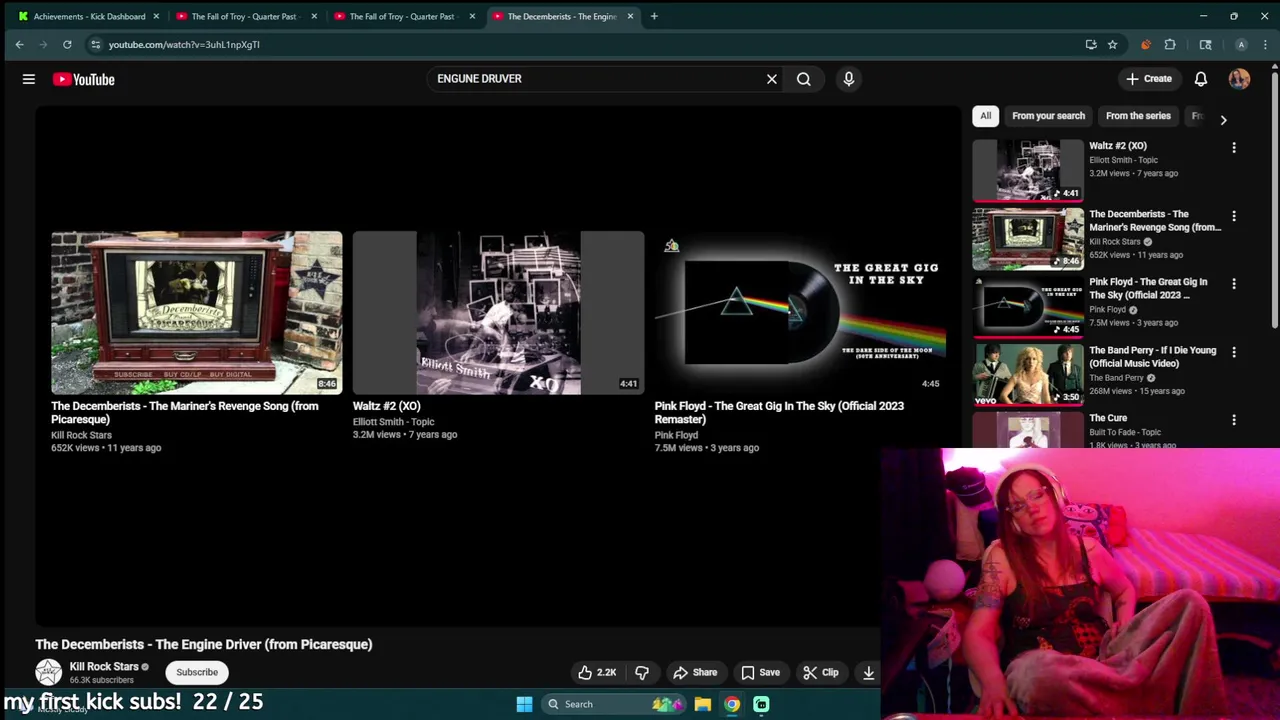Open Pink Floyd sidebar video title
This screenshot has height=720, width=1280.
tap(1148, 288)
